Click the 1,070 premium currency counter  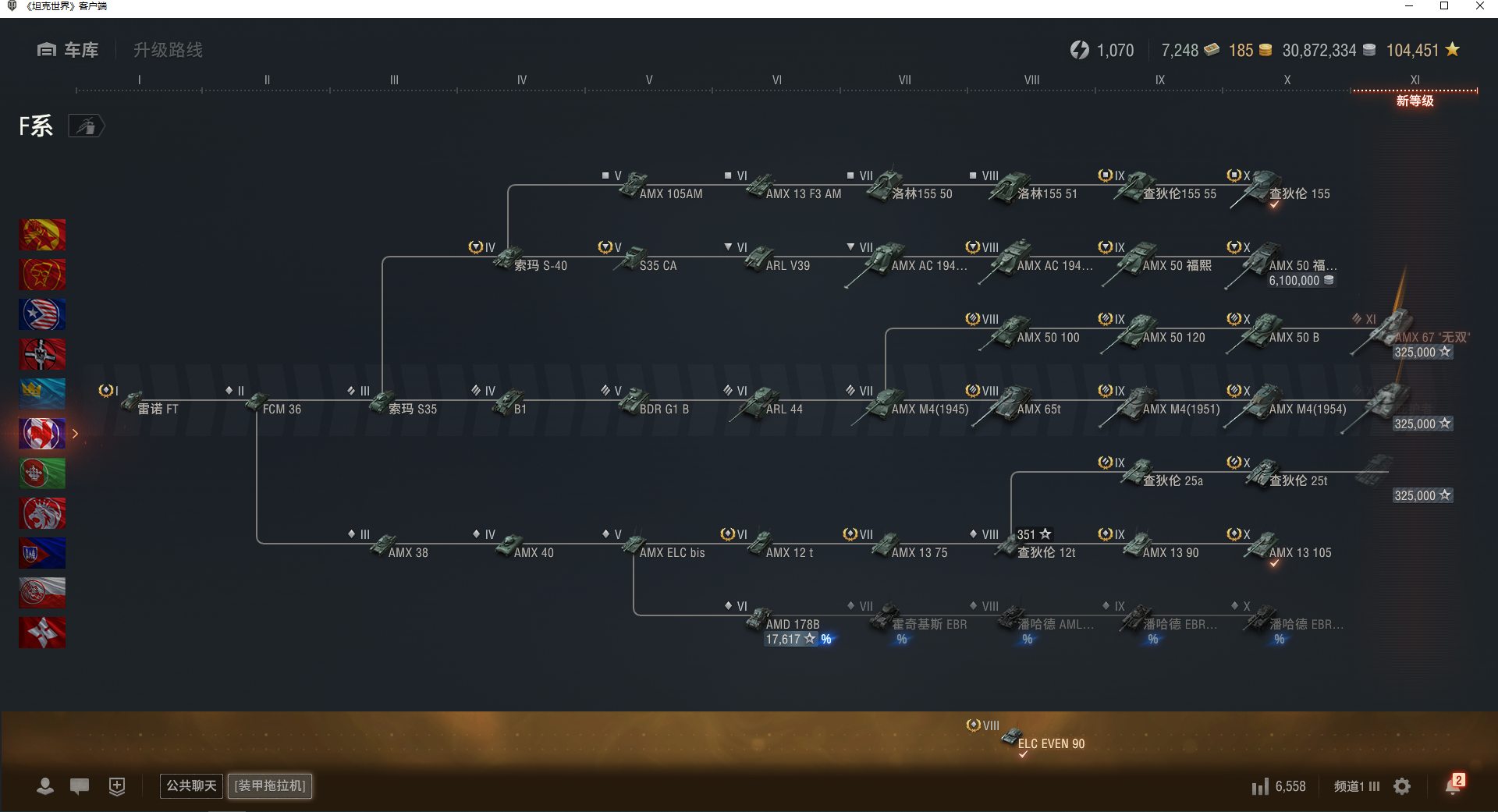(x=1102, y=50)
